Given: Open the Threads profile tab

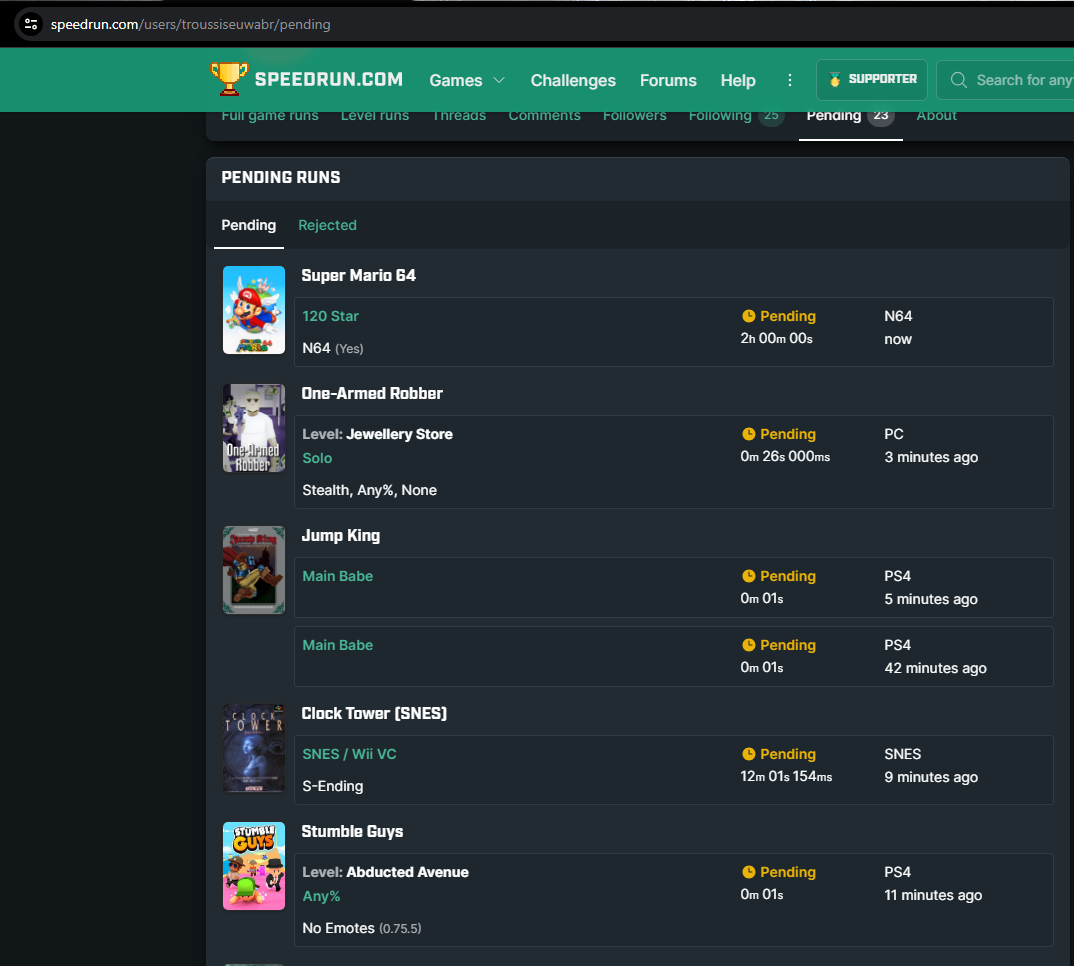Looking at the screenshot, I should tap(459, 116).
